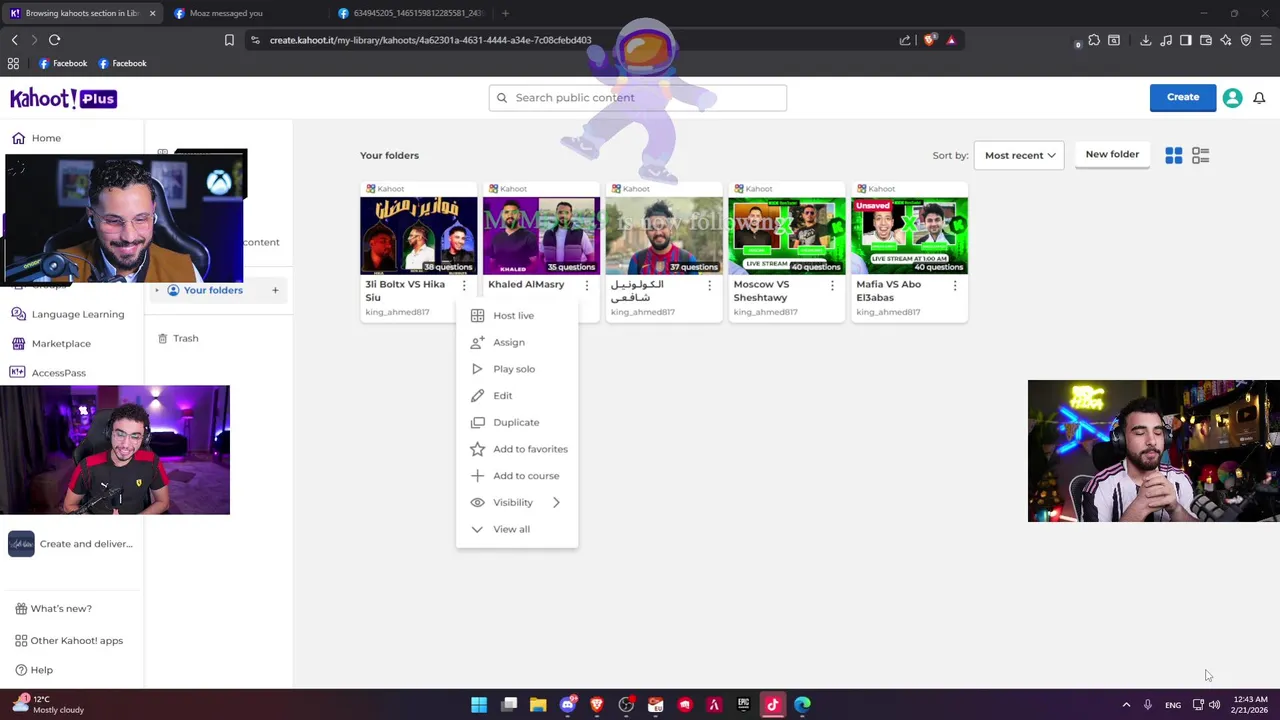Expand Your folders tree item
Viewport: 1280px width, 720px height.
(156, 290)
